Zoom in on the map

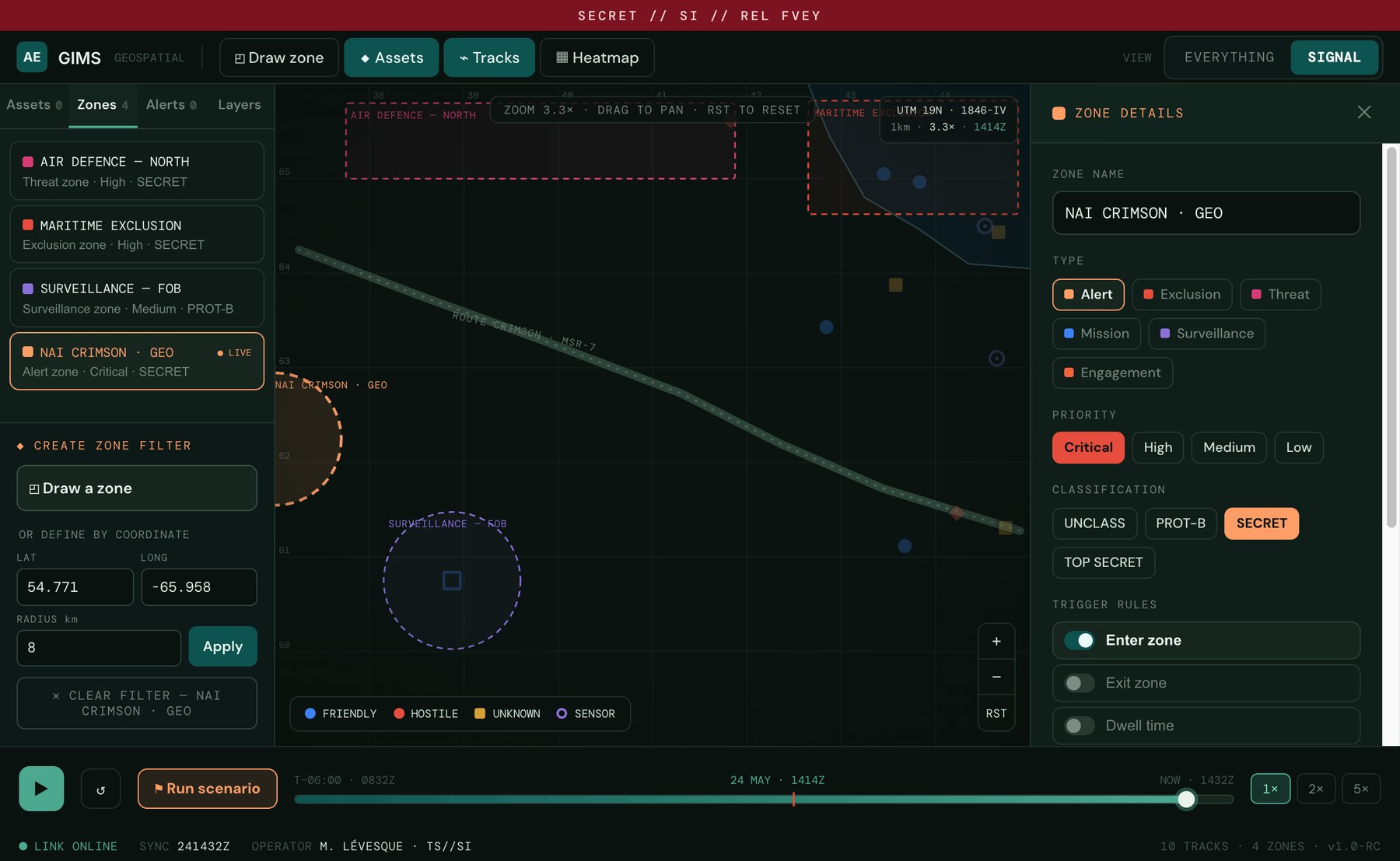pos(996,642)
